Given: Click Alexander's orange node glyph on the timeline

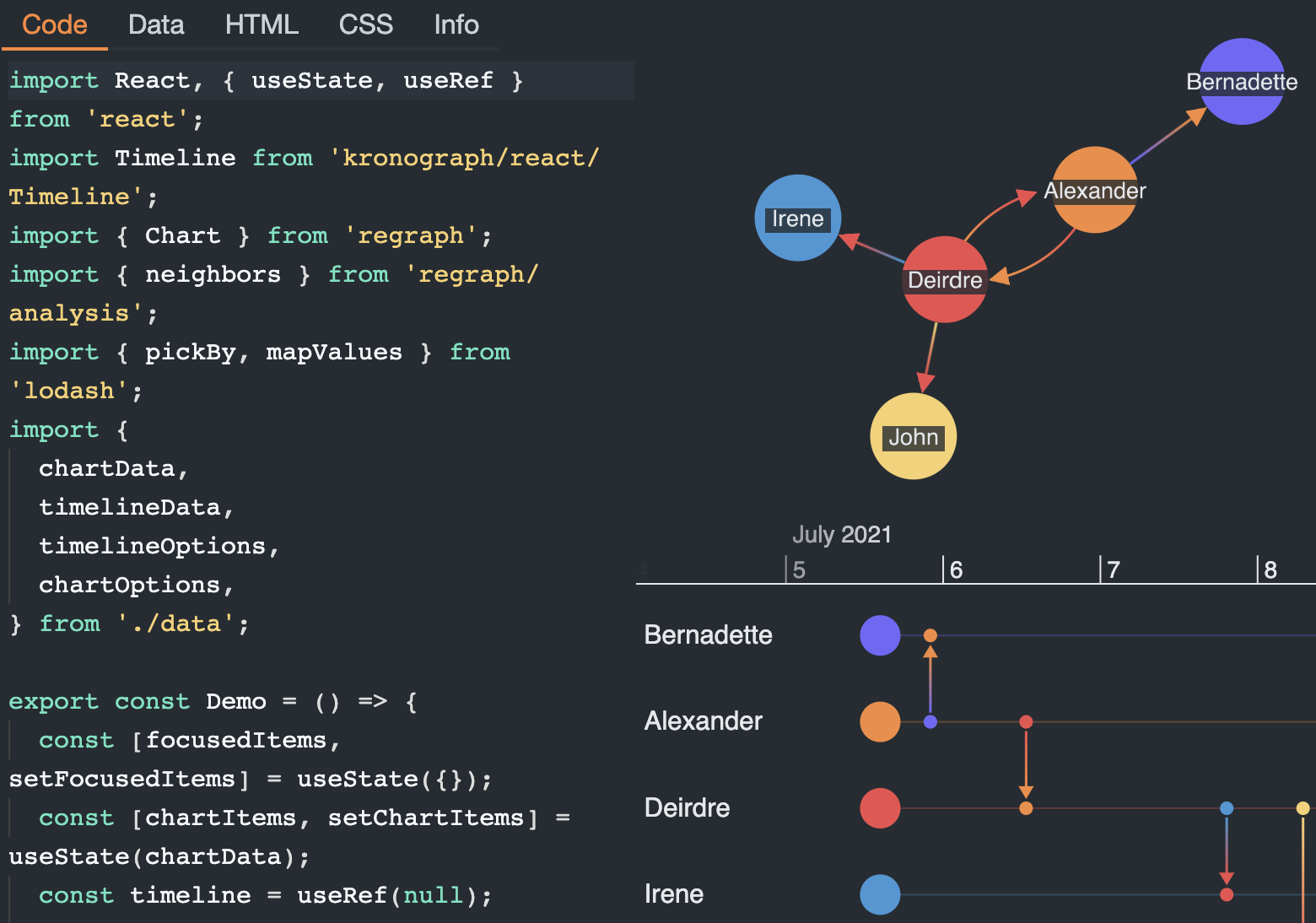Looking at the screenshot, I should tap(880, 722).
